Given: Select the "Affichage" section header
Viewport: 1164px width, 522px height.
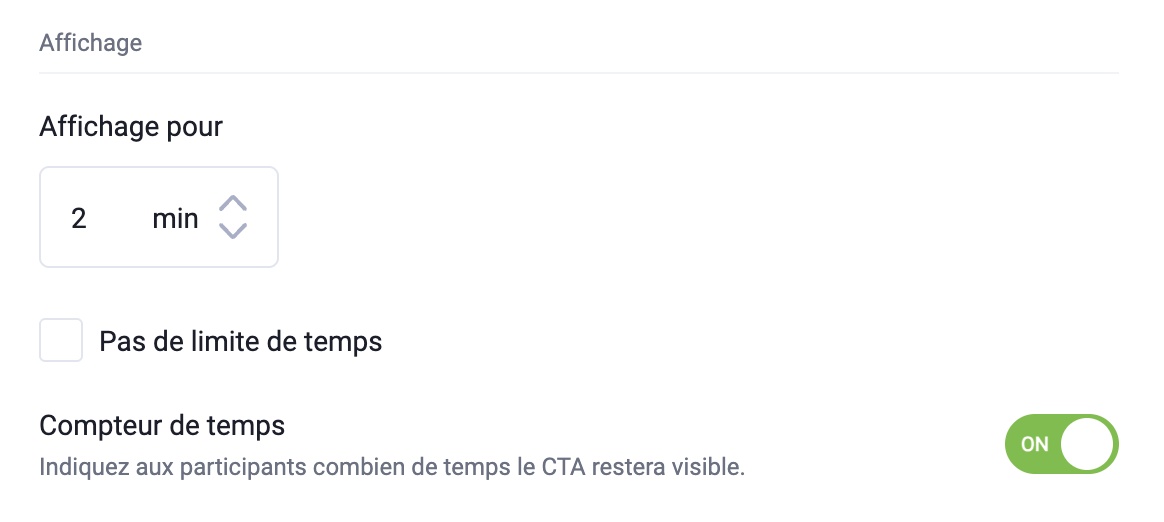Looking at the screenshot, I should point(91,43).
